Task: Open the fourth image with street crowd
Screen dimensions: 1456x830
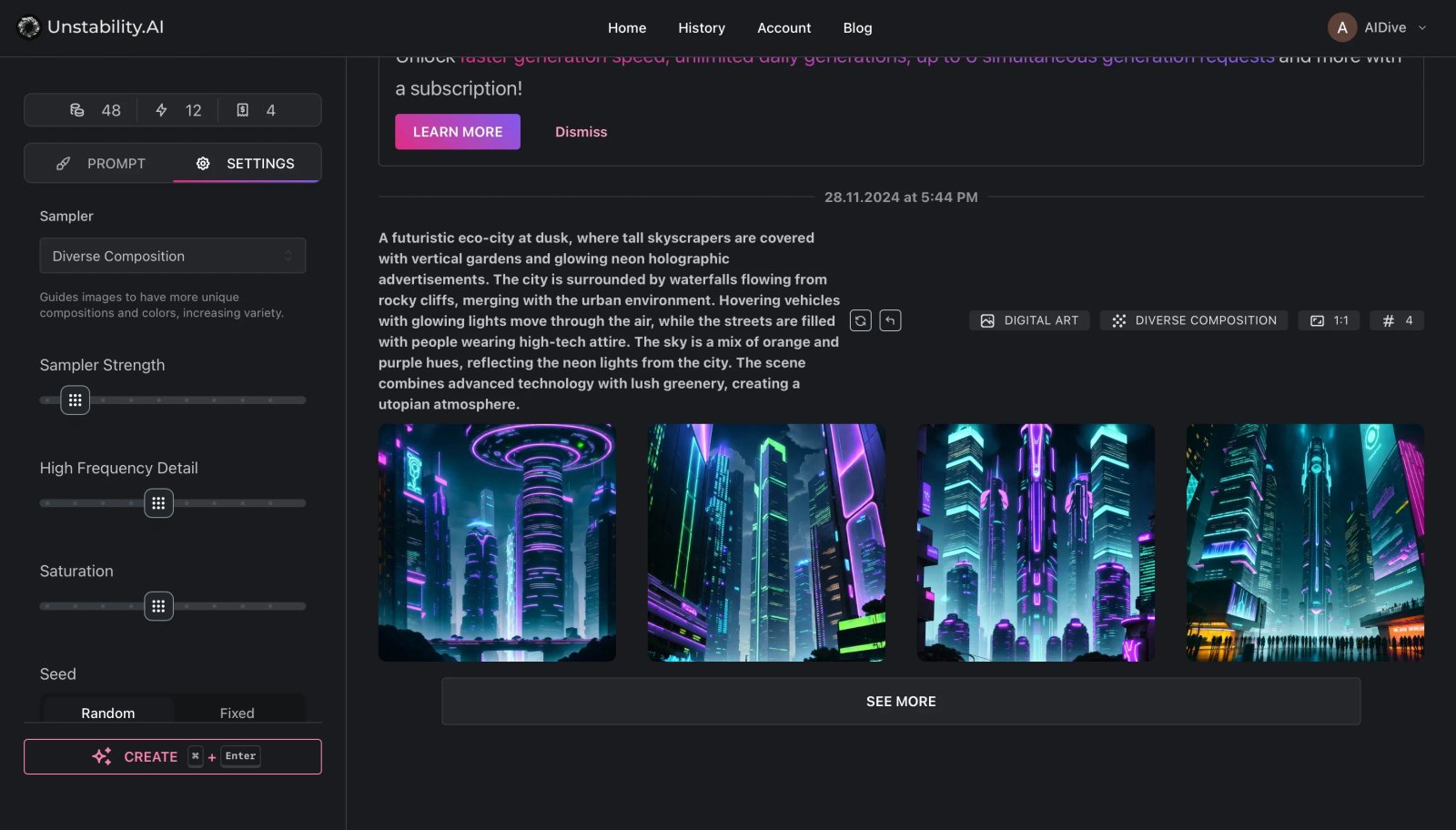Action: coord(1305,542)
